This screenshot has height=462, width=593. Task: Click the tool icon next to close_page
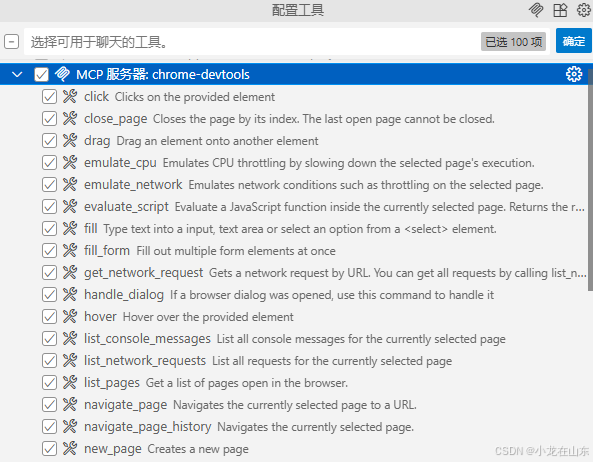point(70,118)
